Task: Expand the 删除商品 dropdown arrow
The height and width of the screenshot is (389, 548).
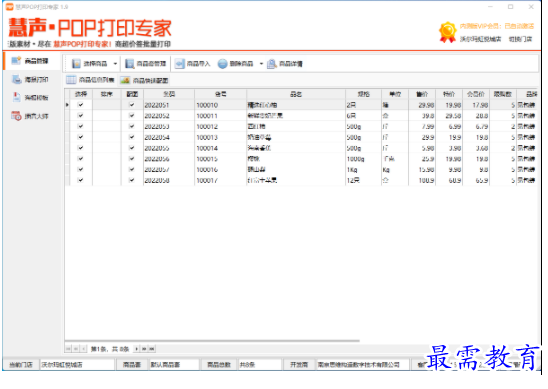Action: pyautogui.click(x=261, y=64)
